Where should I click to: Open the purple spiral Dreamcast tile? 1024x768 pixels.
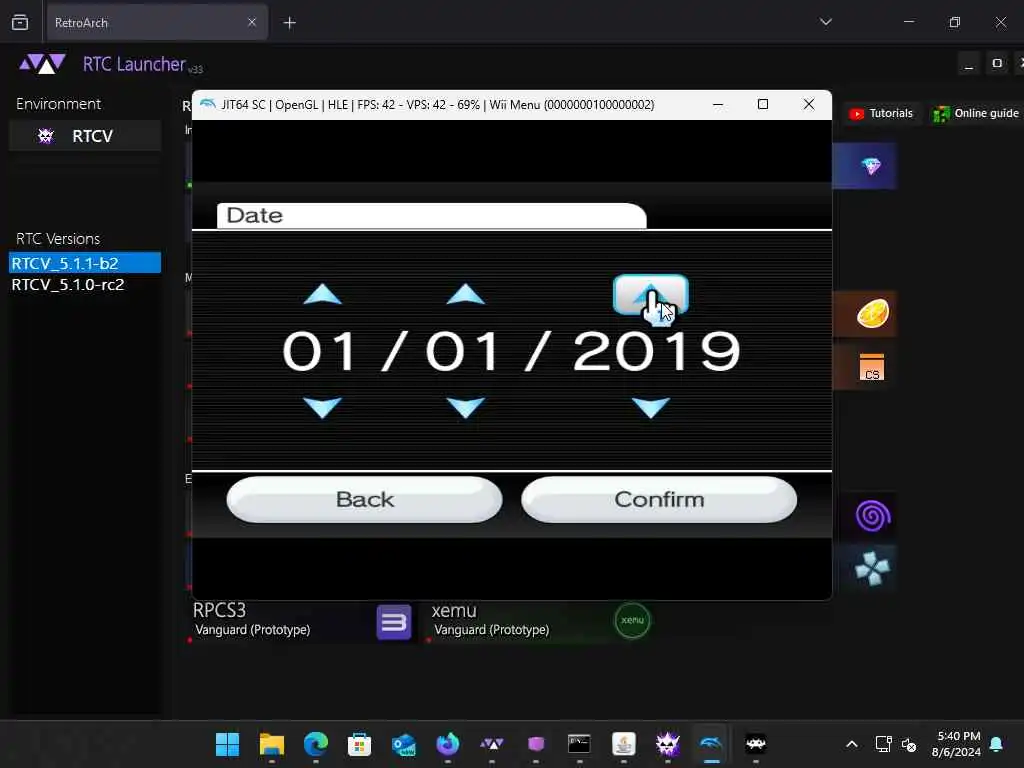click(x=872, y=516)
